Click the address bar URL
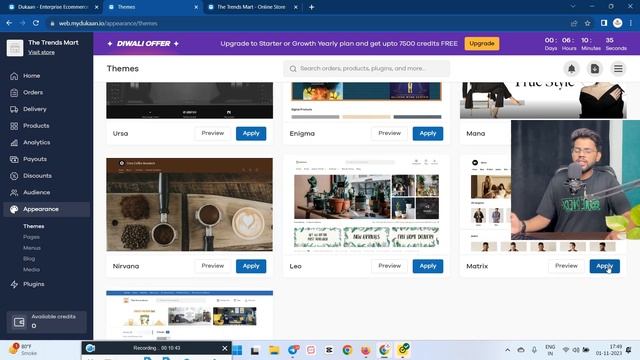 pyautogui.click(x=108, y=24)
